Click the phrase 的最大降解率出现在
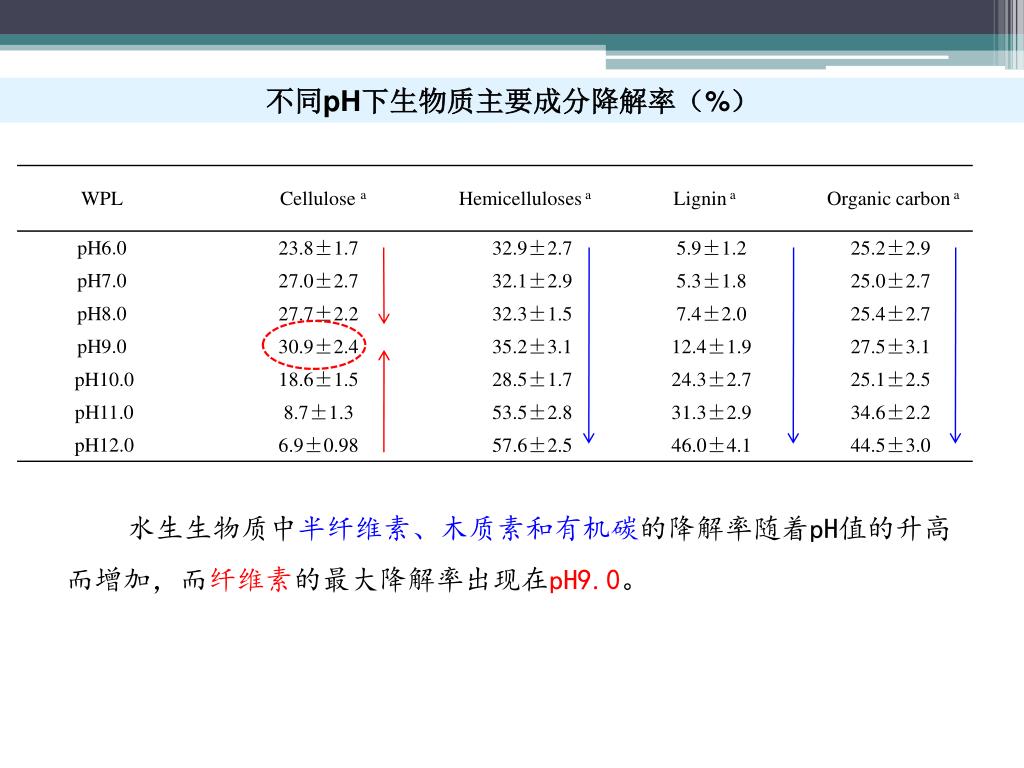 tap(421, 579)
